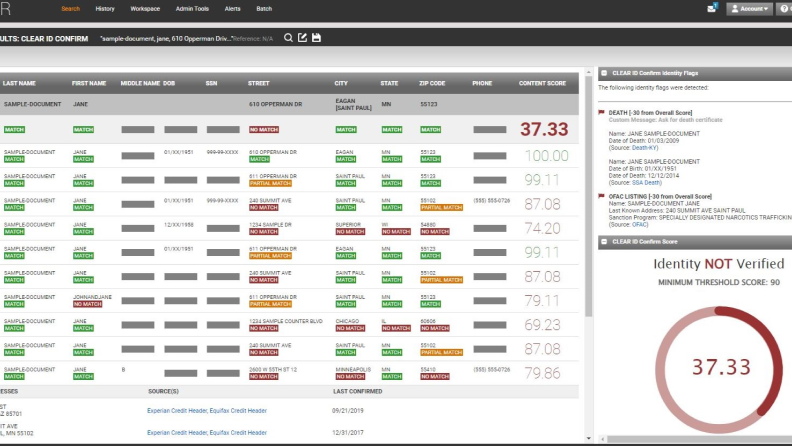Click the red flag beside DEATH

603,113
